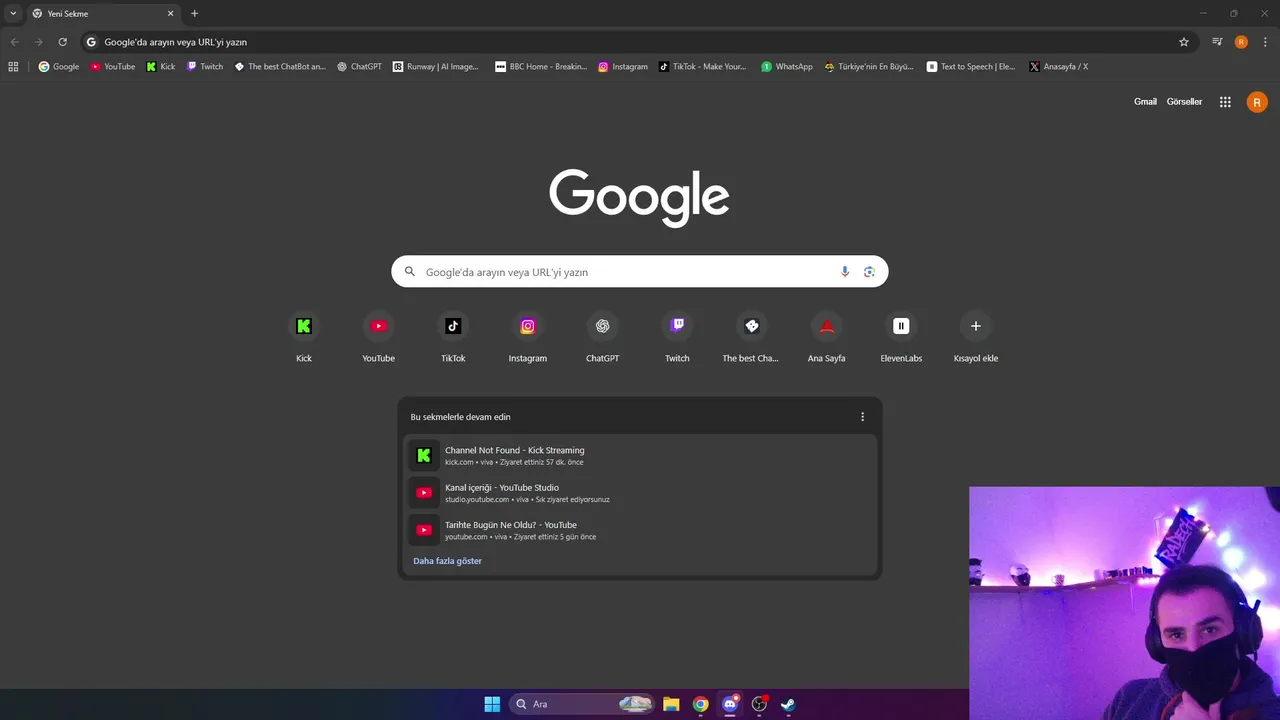Click the Google logo
The height and width of the screenshot is (720, 1280).
click(x=639, y=197)
